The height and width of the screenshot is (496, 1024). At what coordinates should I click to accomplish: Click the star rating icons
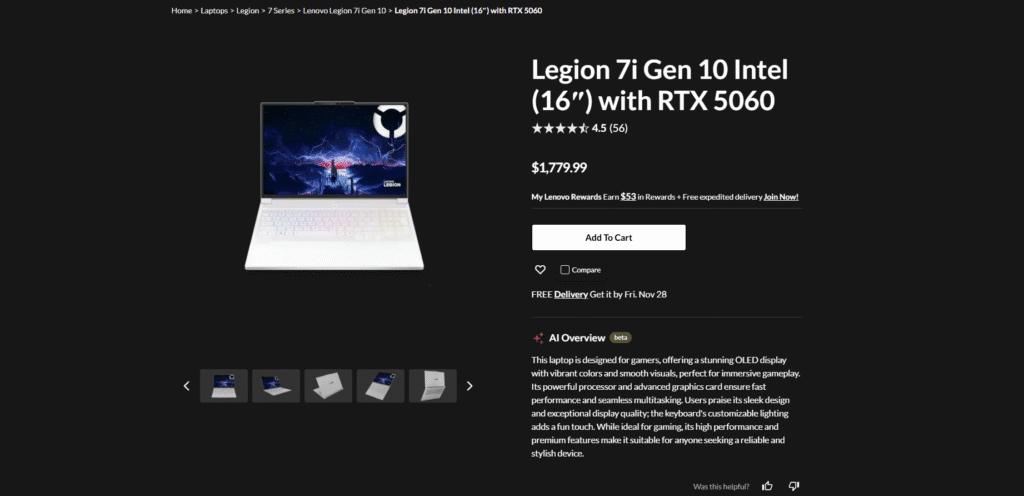(x=560, y=129)
